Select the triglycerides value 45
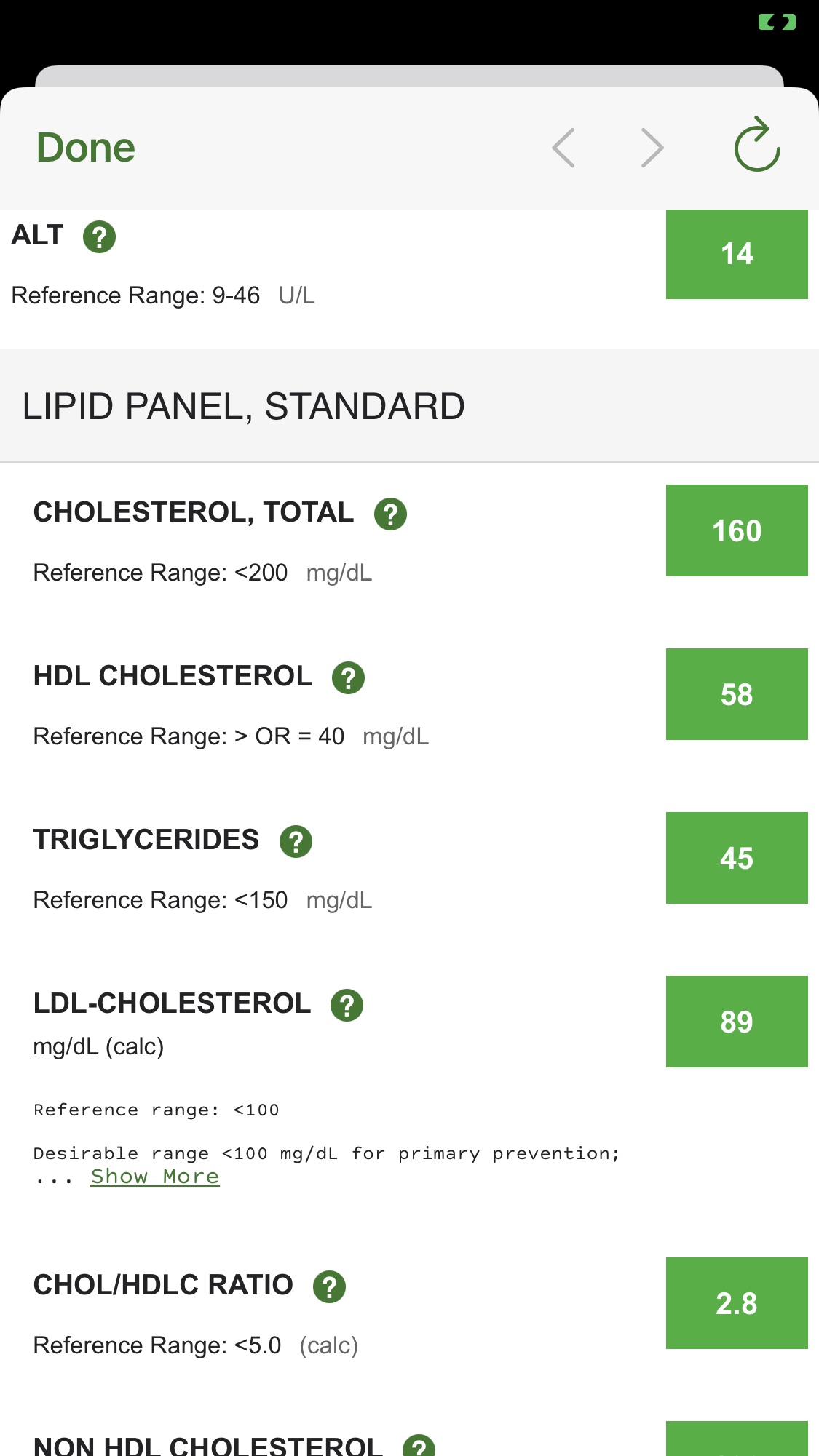Viewport: 819px width, 1456px height. (x=736, y=858)
